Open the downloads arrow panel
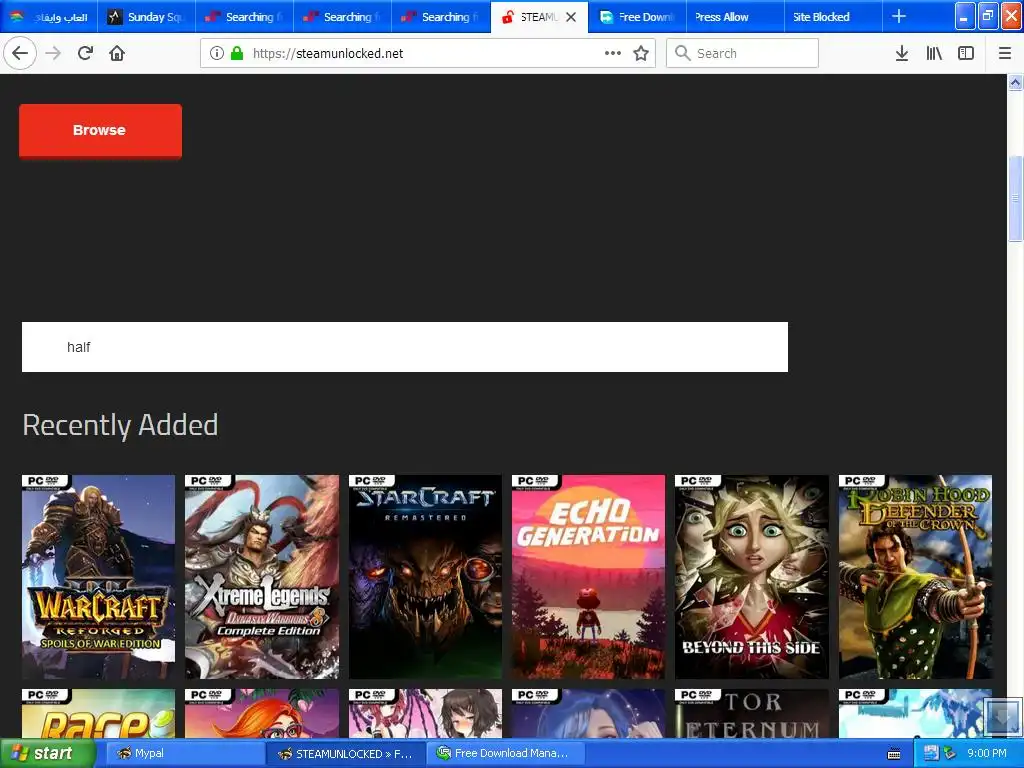Screen dimensions: 1024x768 coord(901,54)
